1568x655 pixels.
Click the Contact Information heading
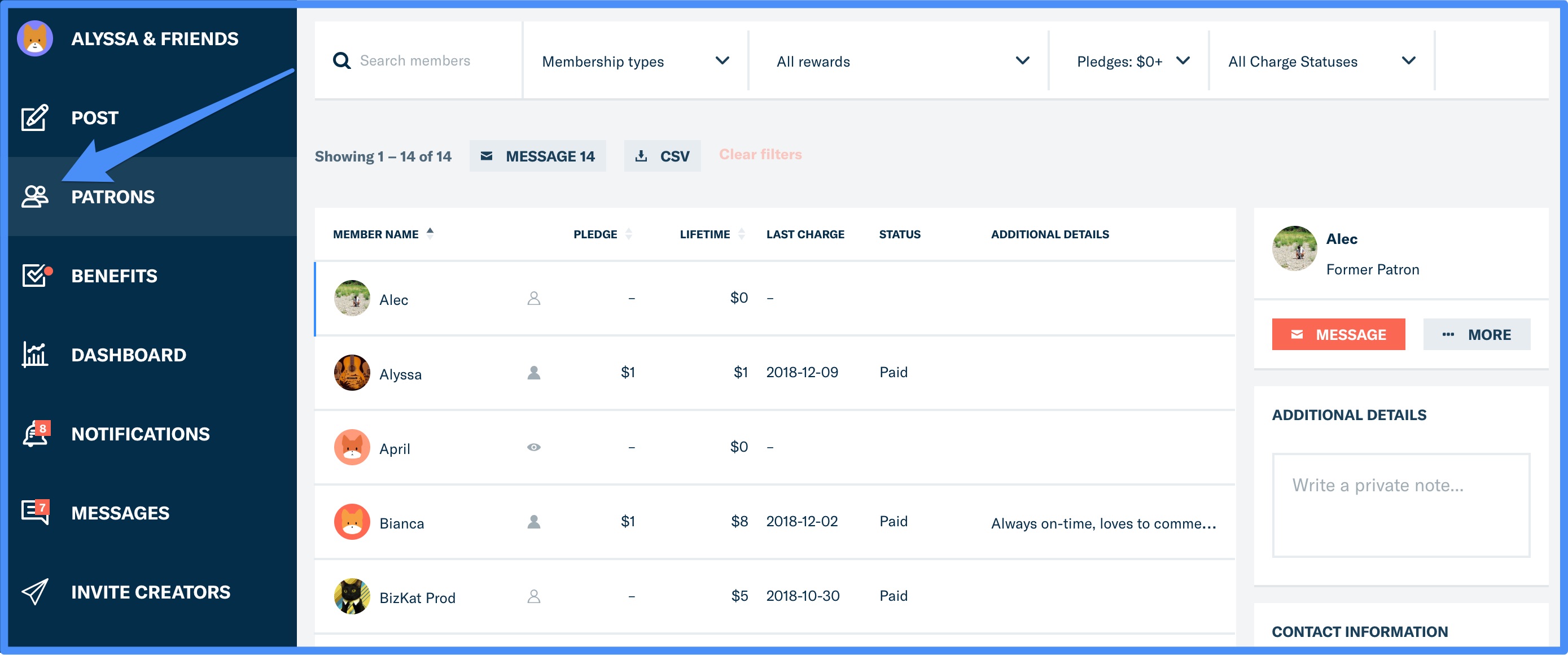[x=1359, y=632]
